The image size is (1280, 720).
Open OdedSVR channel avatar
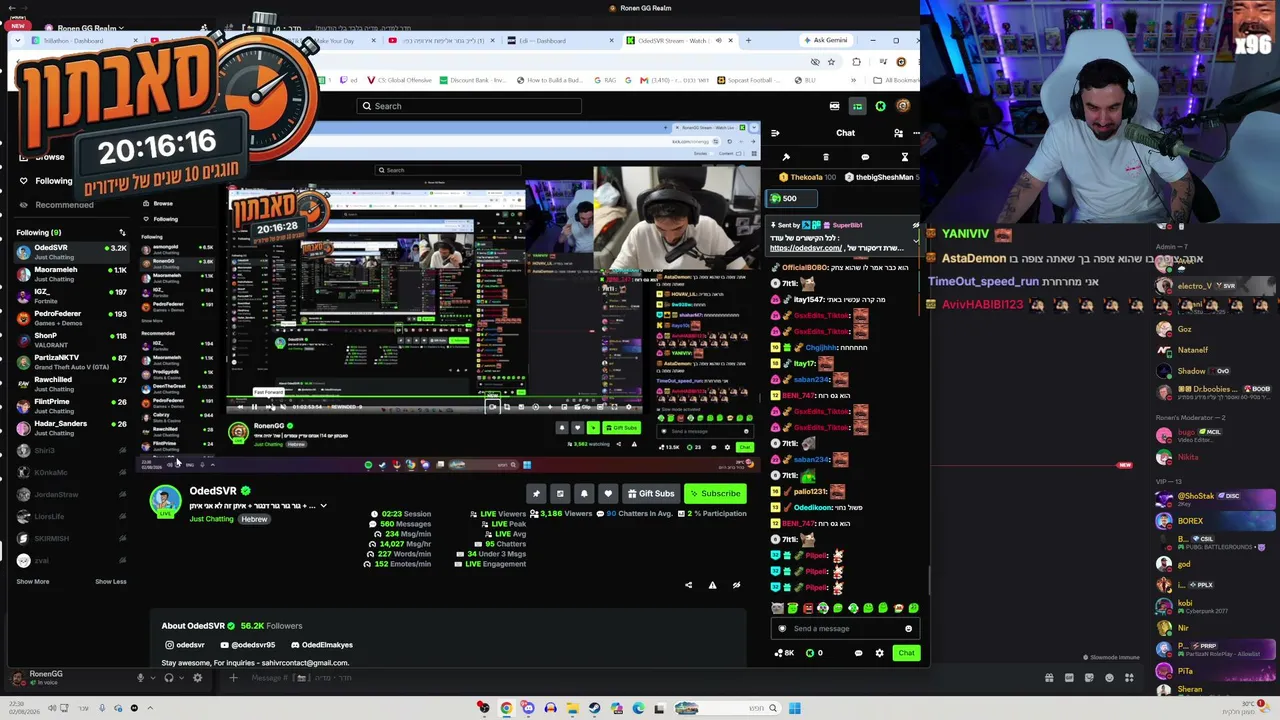(x=165, y=500)
